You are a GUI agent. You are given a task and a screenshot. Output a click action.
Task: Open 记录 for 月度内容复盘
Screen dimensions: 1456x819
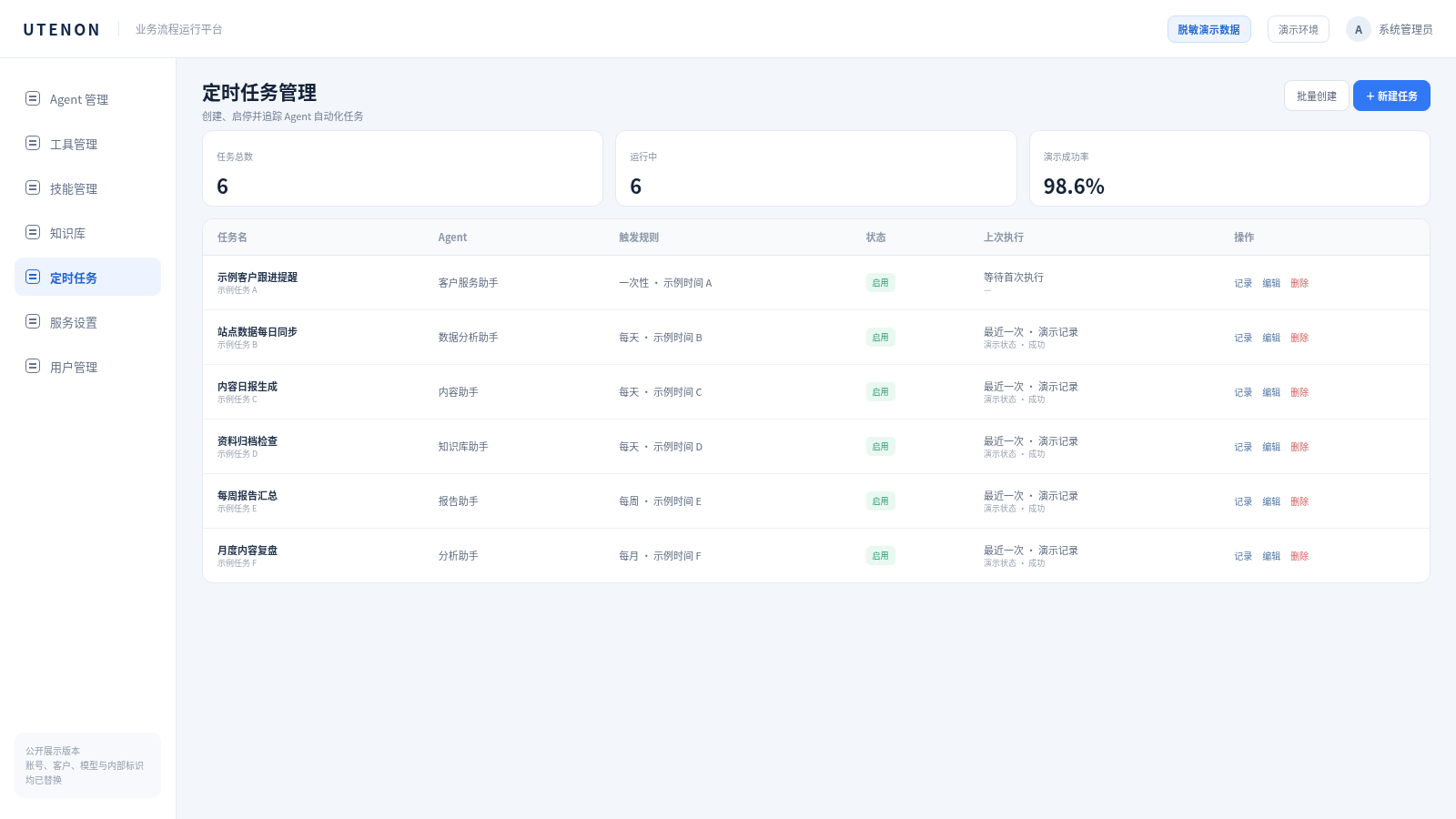pyautogui.click(x=1243, y=556)
